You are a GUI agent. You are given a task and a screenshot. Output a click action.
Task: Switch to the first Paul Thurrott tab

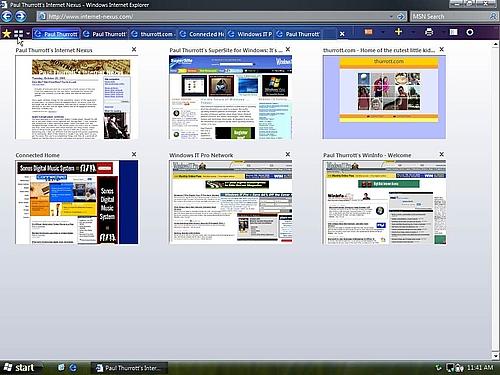click(x=56, y=34)
